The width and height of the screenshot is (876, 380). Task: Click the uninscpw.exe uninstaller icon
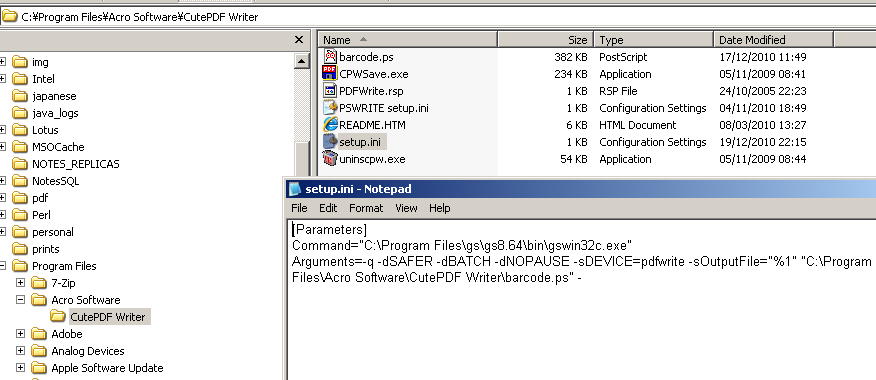tap(330, 159)
